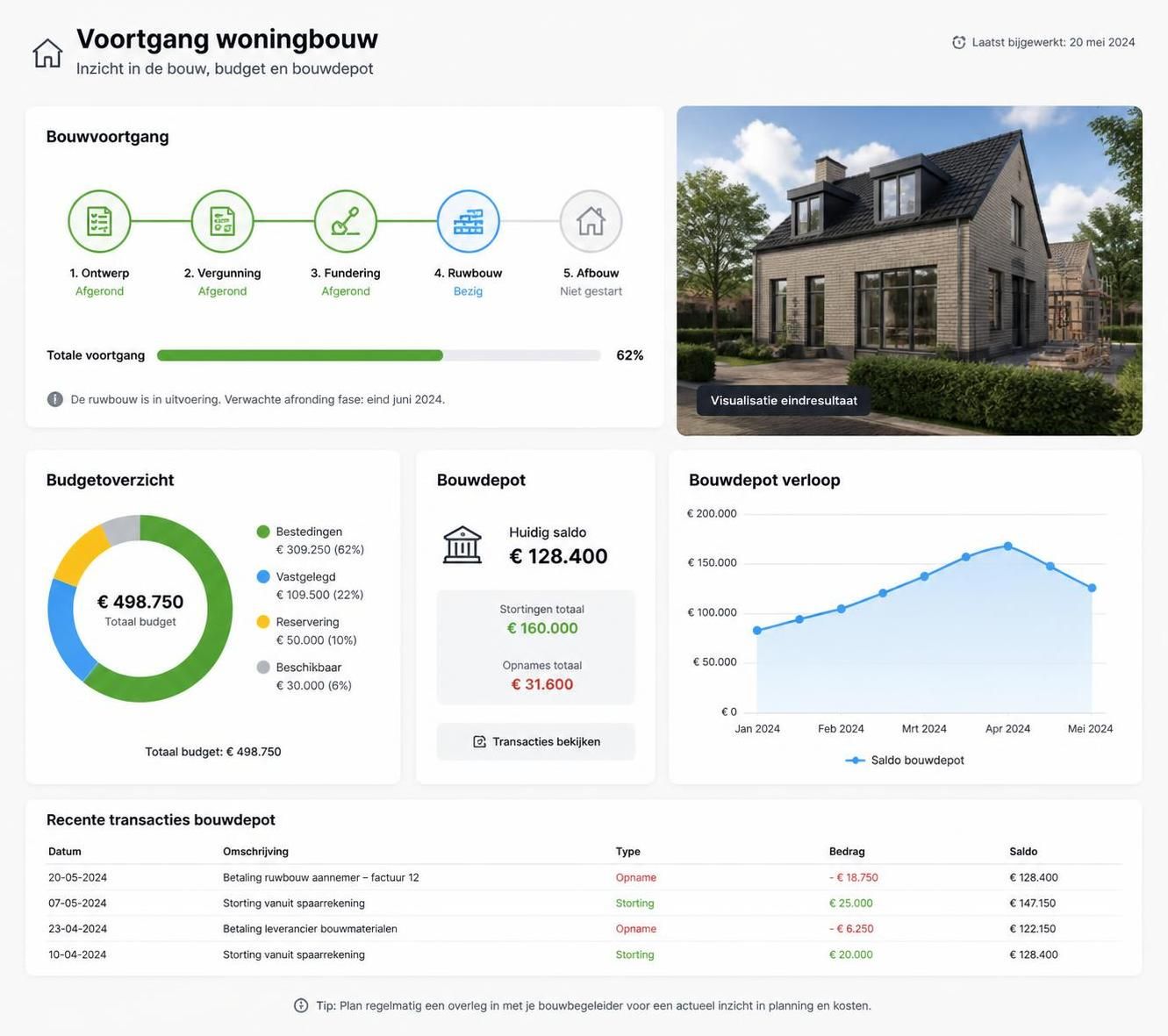Click the green Bestedingen legend dot
The image size is (1168, 1036).
tap(263, 532)
